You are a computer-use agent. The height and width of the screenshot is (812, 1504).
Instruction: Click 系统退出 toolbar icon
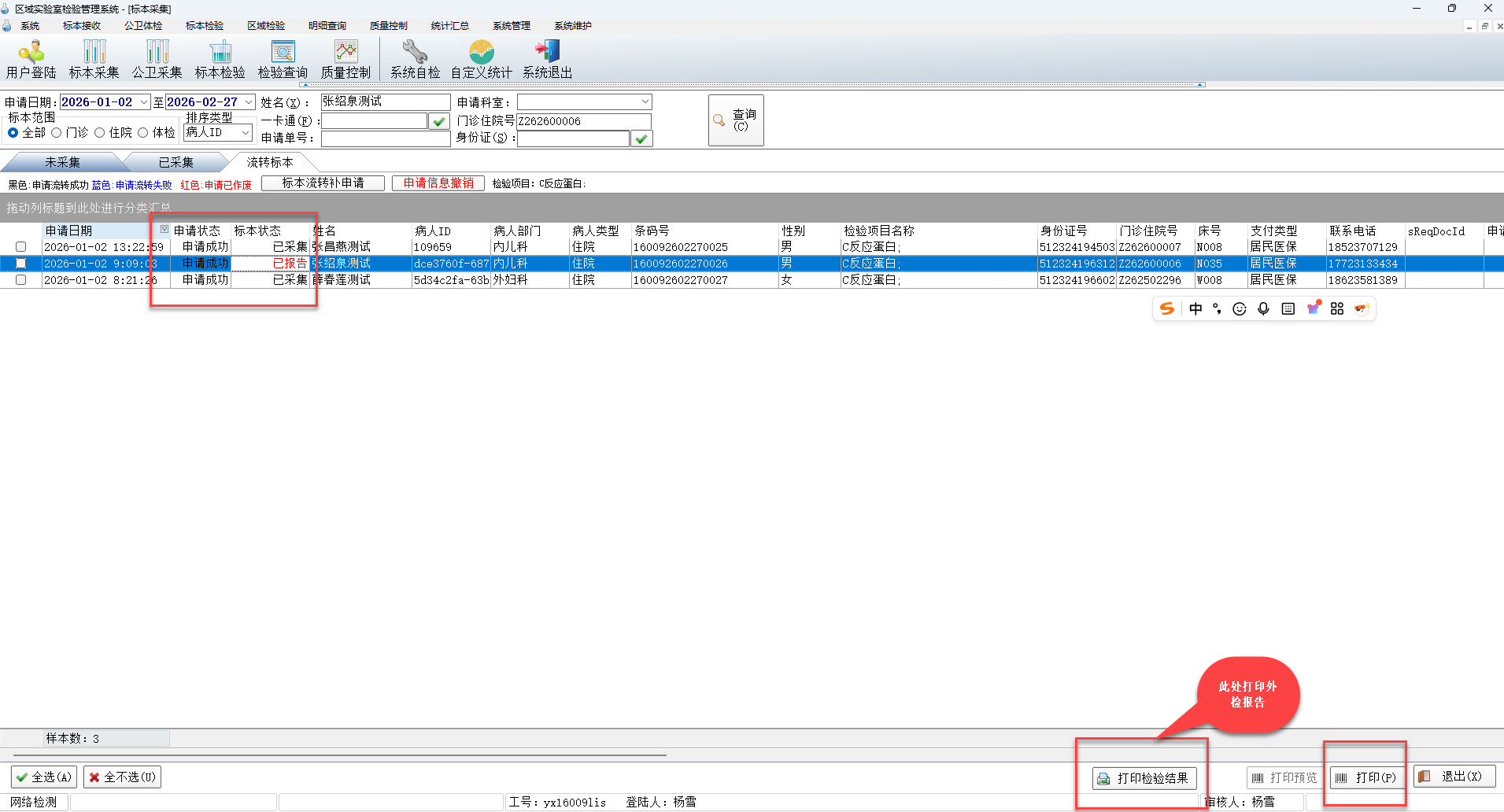coord(547,60)
